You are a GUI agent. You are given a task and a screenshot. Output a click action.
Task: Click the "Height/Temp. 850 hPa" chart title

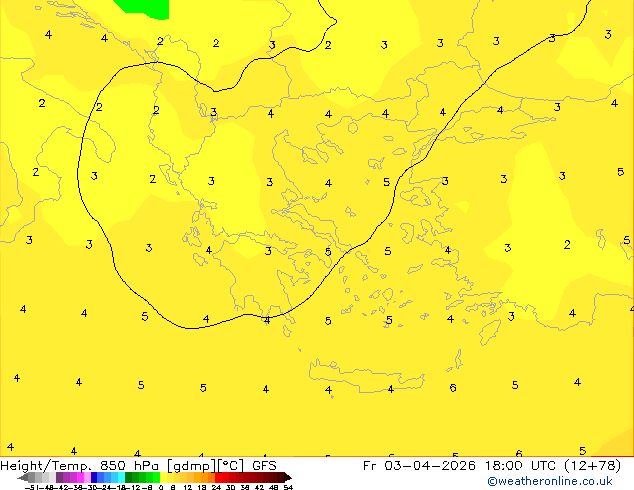click(x=80, y=466)
